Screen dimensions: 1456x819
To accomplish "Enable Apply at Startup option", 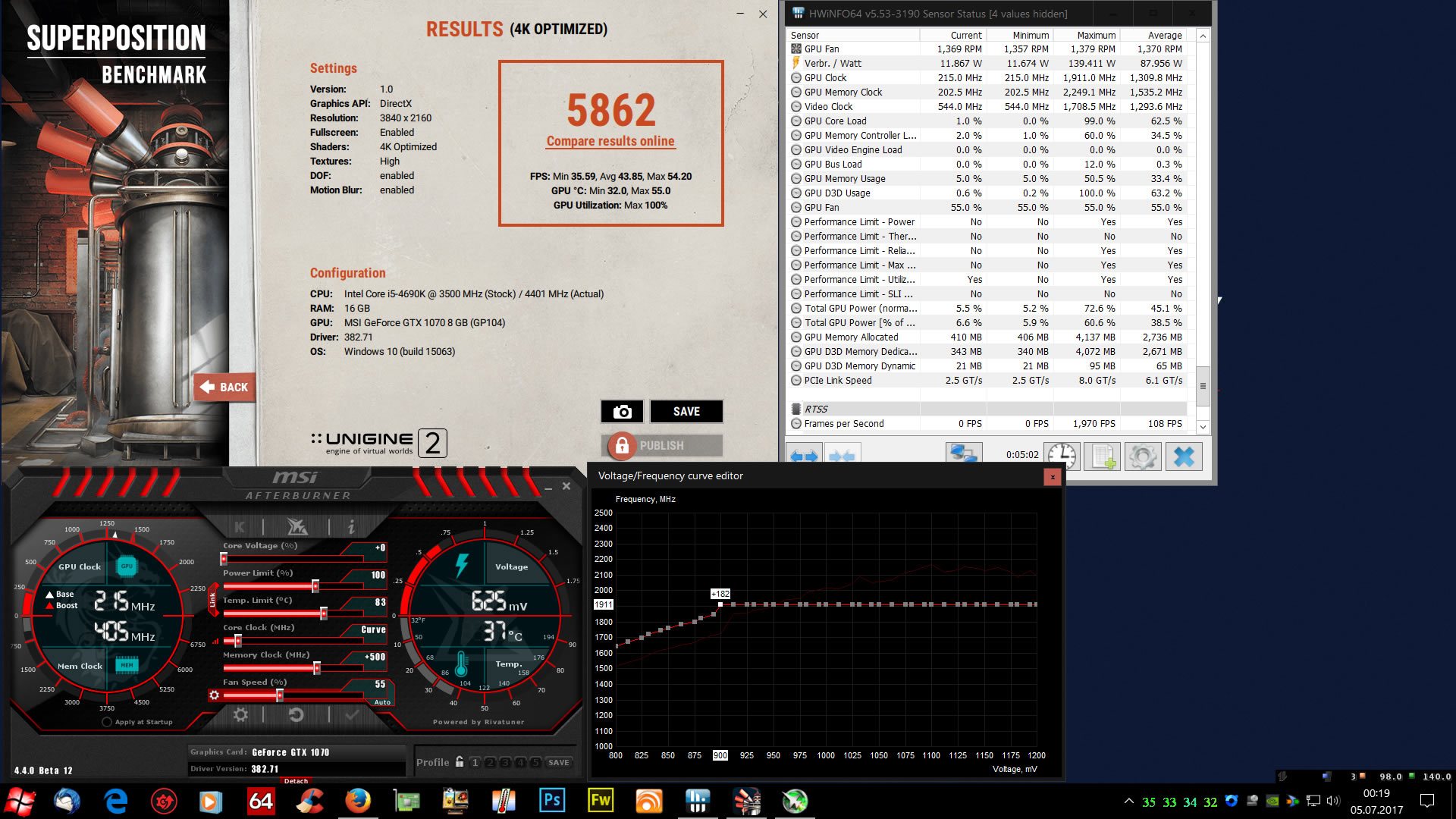I will (x=107, y=722).
